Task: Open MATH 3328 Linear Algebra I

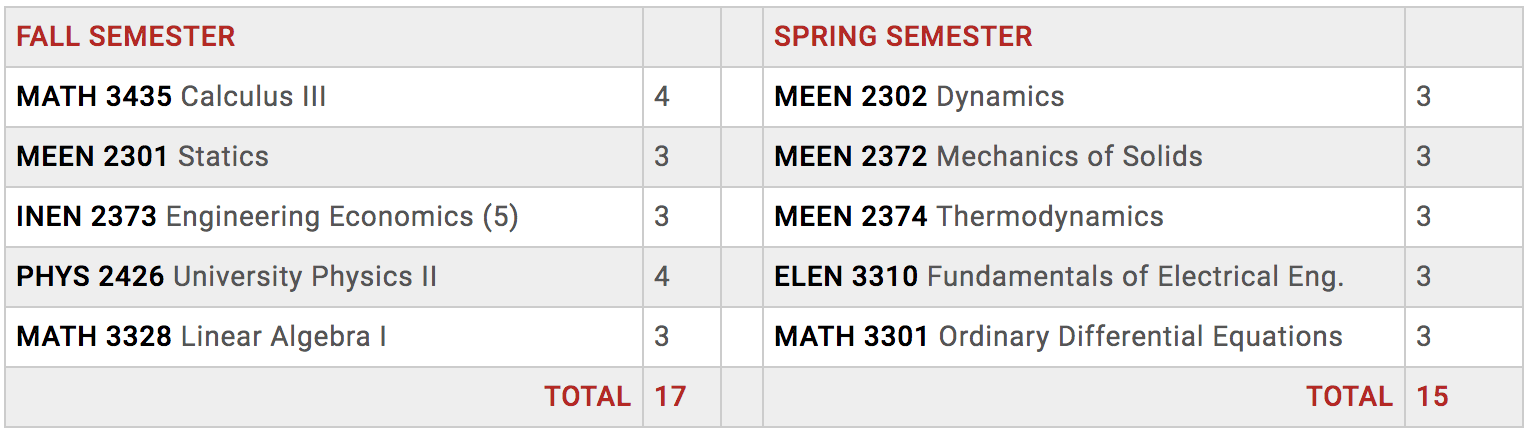Action: (201, 337)
